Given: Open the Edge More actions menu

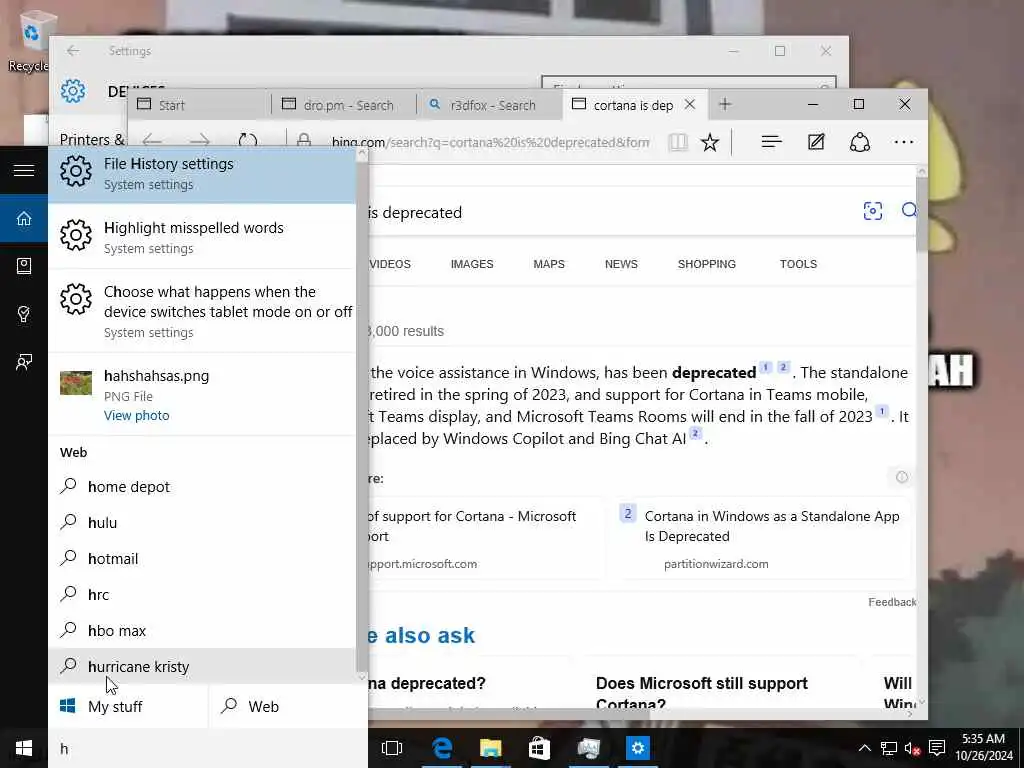Looking at the screenshot, I should [904, 142].
